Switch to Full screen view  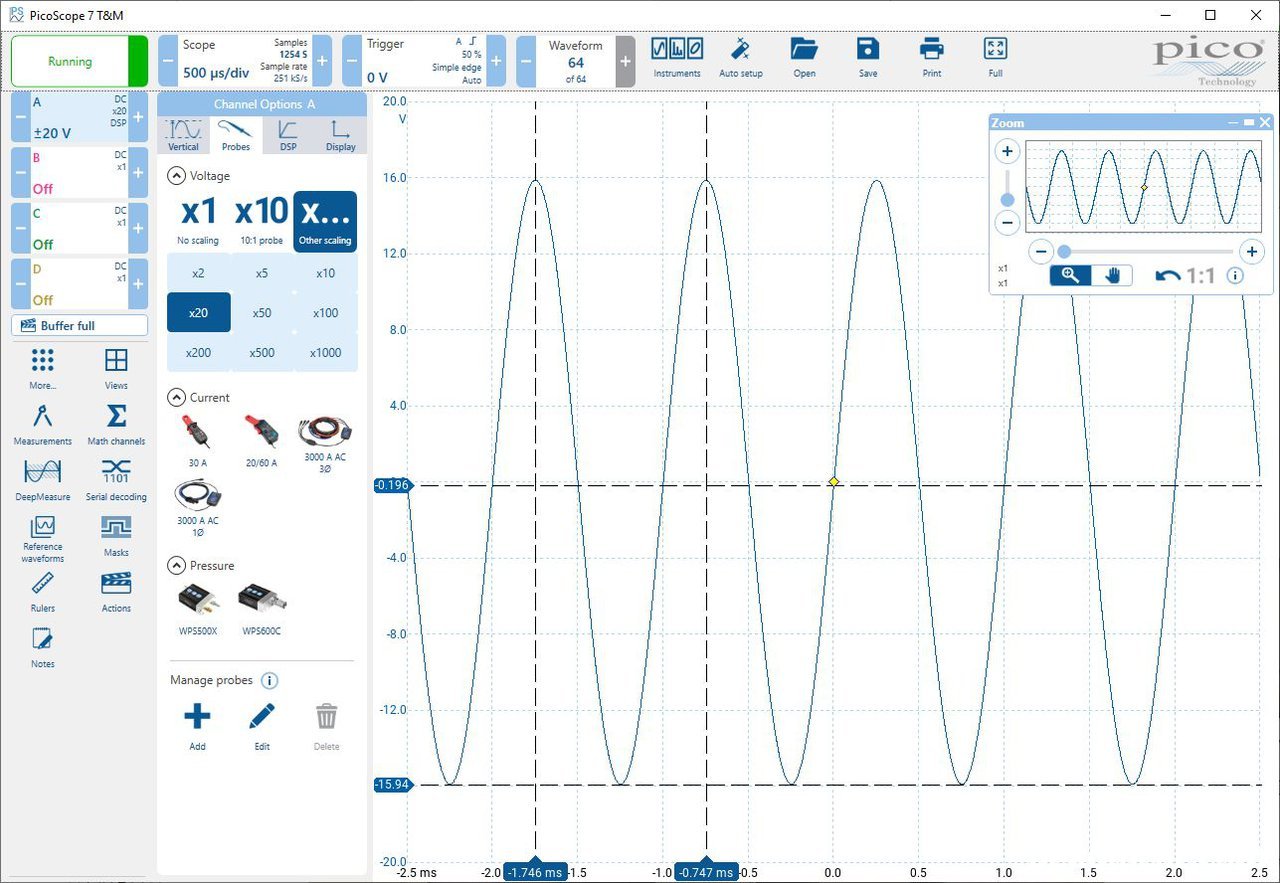[995, 58]
